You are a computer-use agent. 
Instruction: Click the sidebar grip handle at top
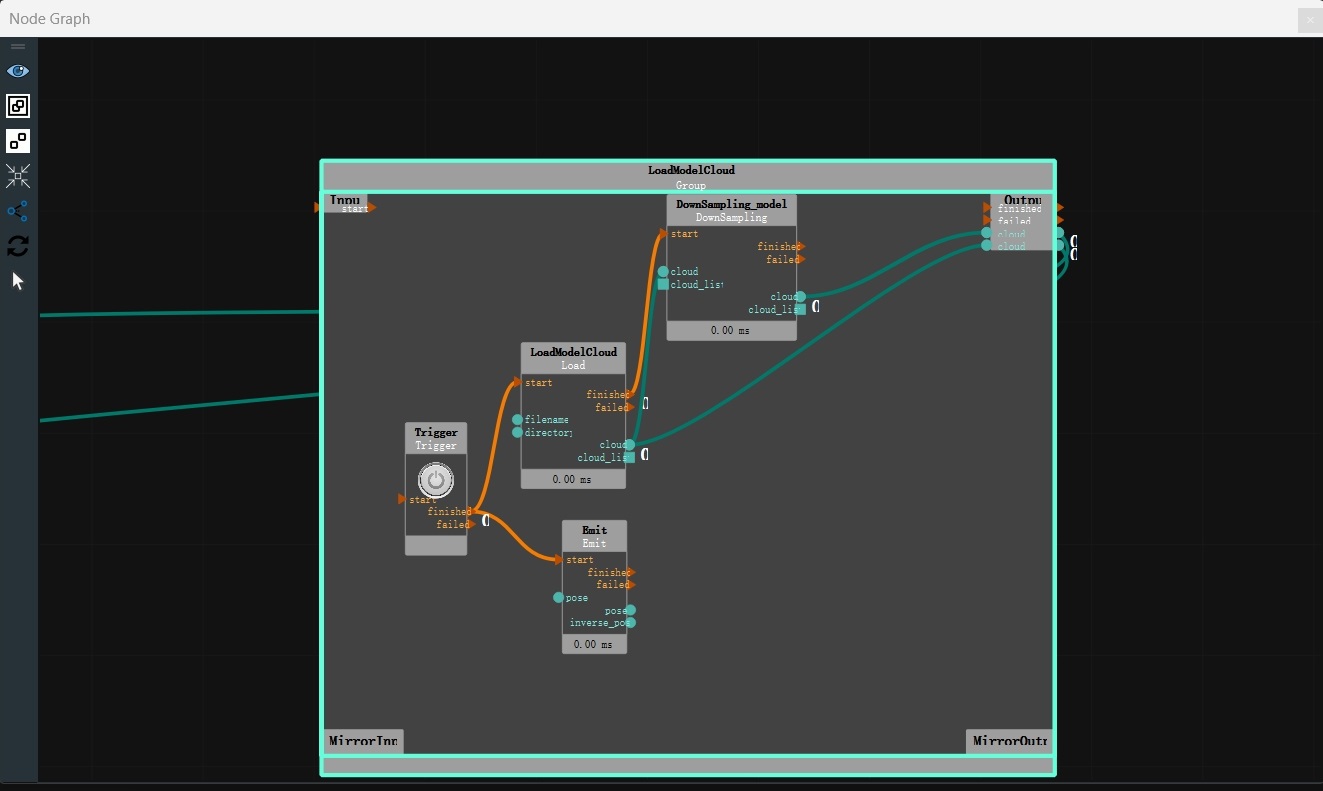tap(18, 46)
